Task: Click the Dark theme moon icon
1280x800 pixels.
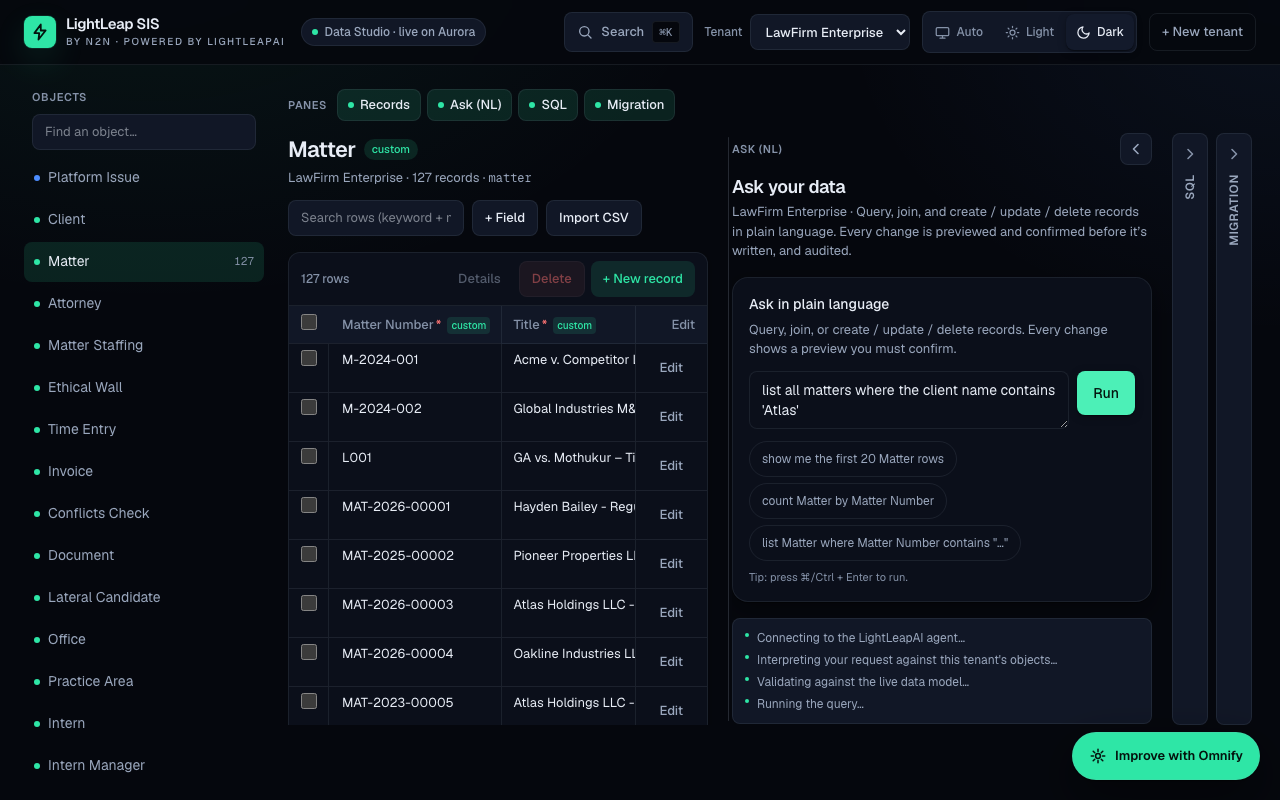Action: (1083, 32)
